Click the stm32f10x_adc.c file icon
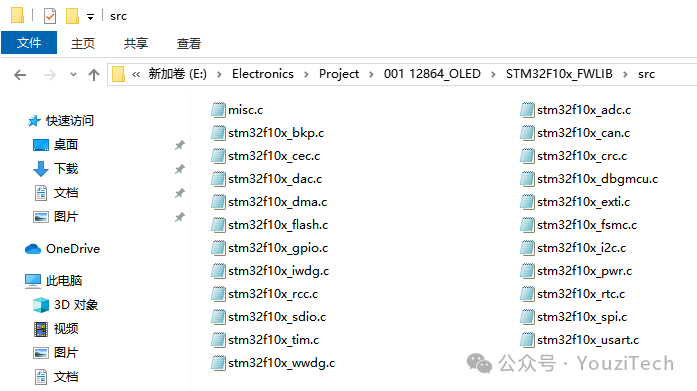The image size is (697, 391). (527, 110)
